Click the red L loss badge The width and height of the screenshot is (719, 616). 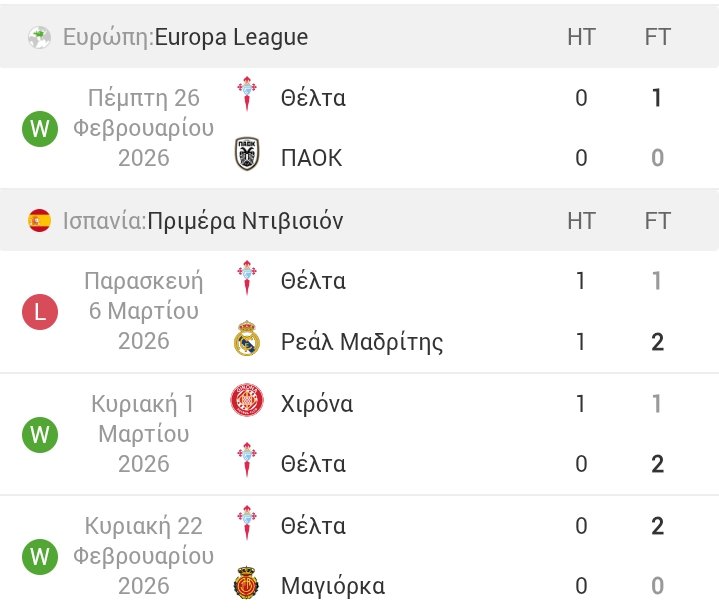coord(40,312)
